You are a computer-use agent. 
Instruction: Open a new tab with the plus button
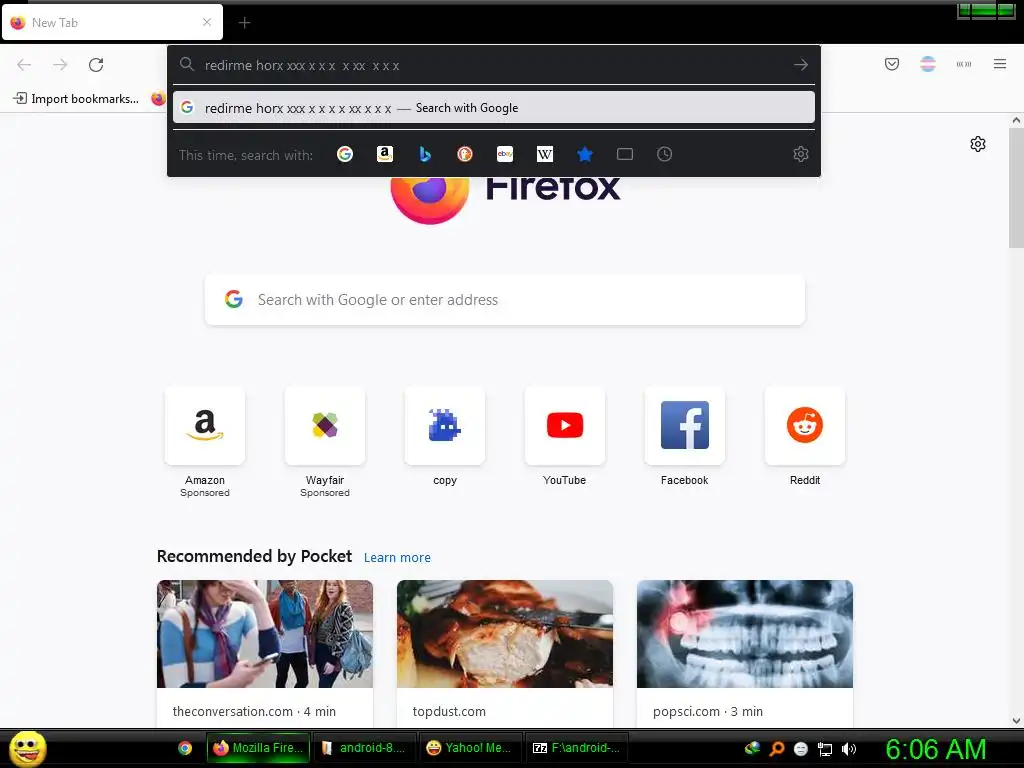(x=244, y=23)
